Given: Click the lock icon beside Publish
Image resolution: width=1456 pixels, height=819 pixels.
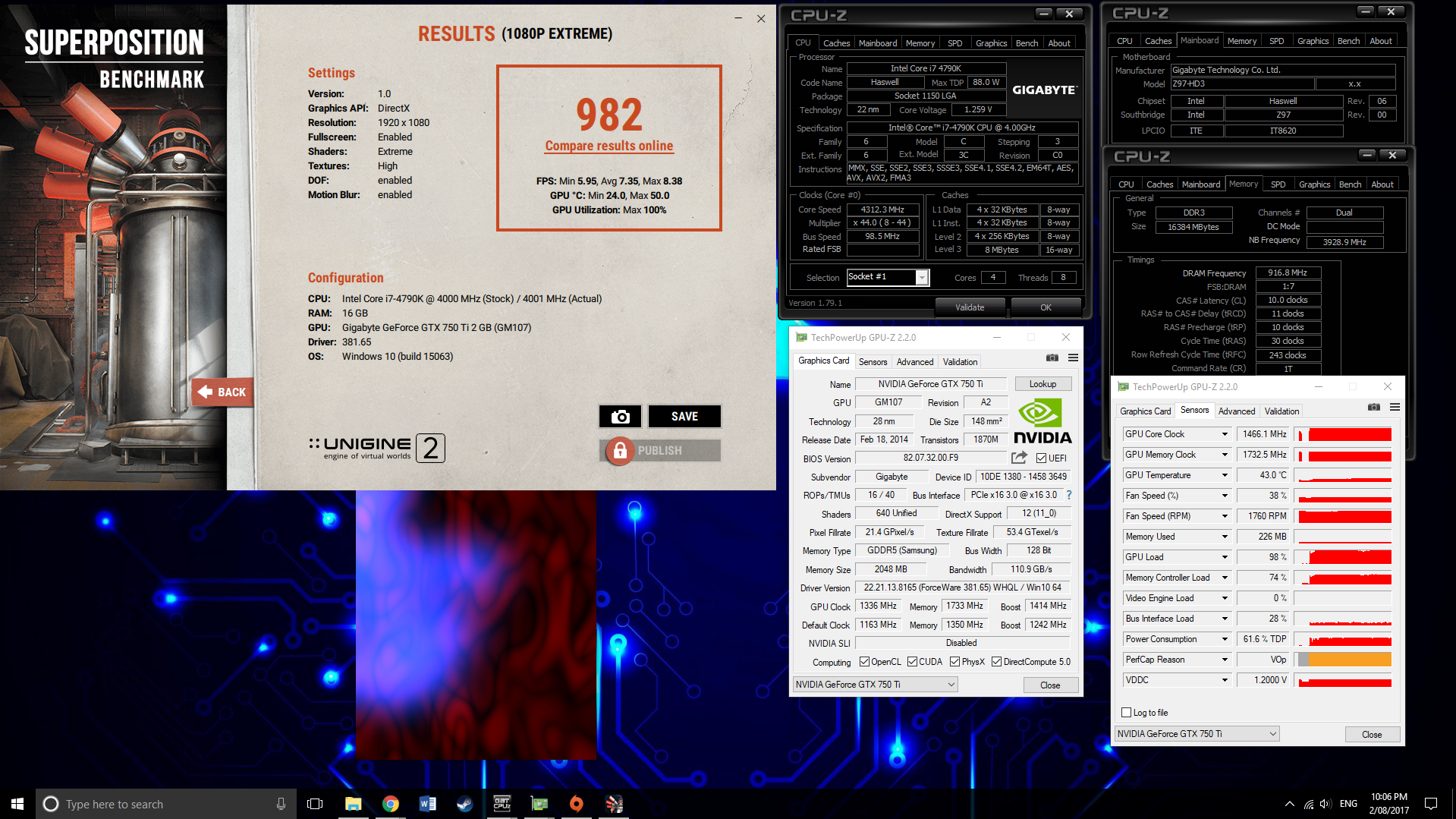Looking at the screenshot, I should tap(620, 450).
